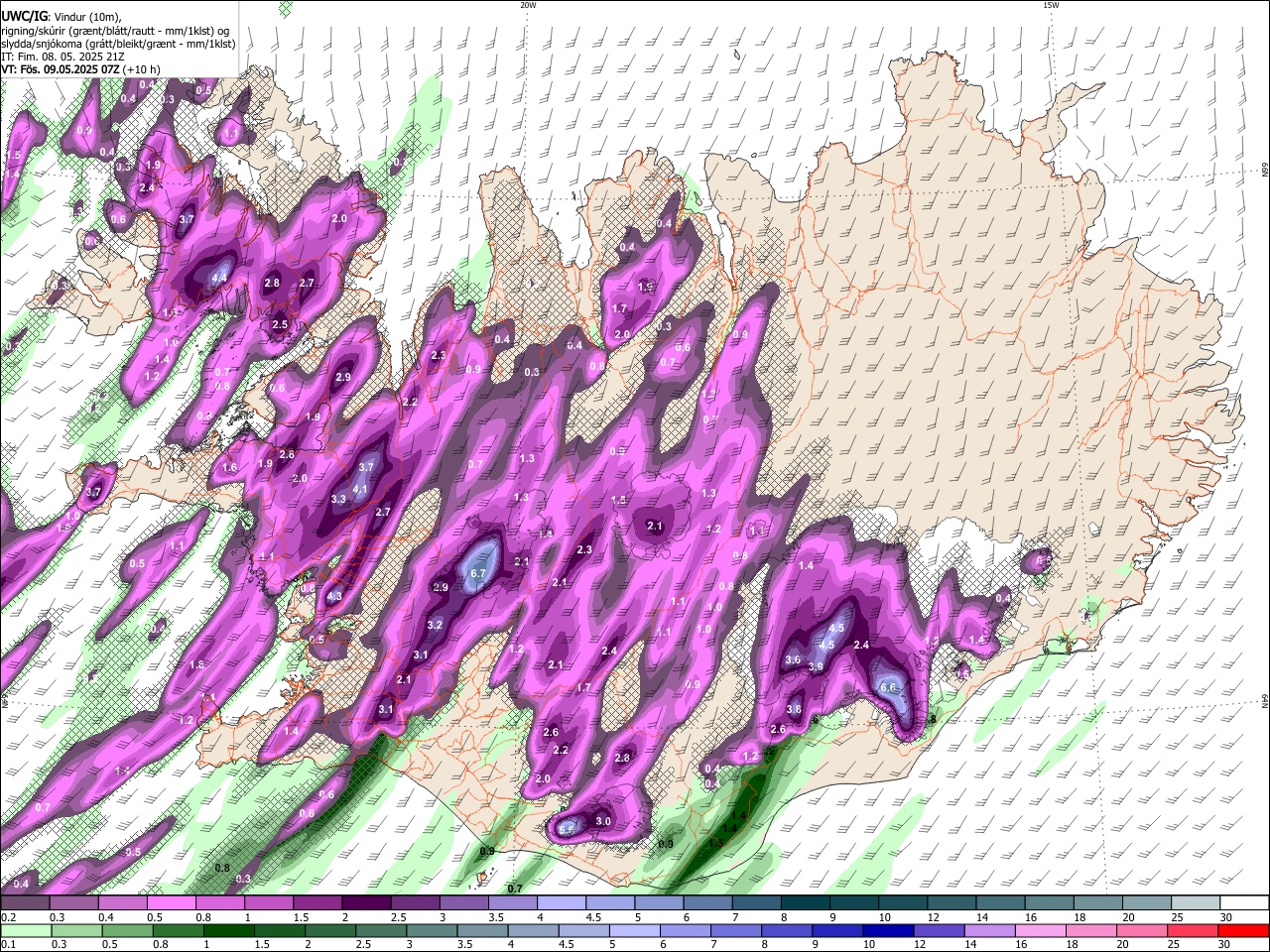1270x952 pixels.
Task: Click the periwinkle snow swatch between 4 and 4.5
Action: 561,902
